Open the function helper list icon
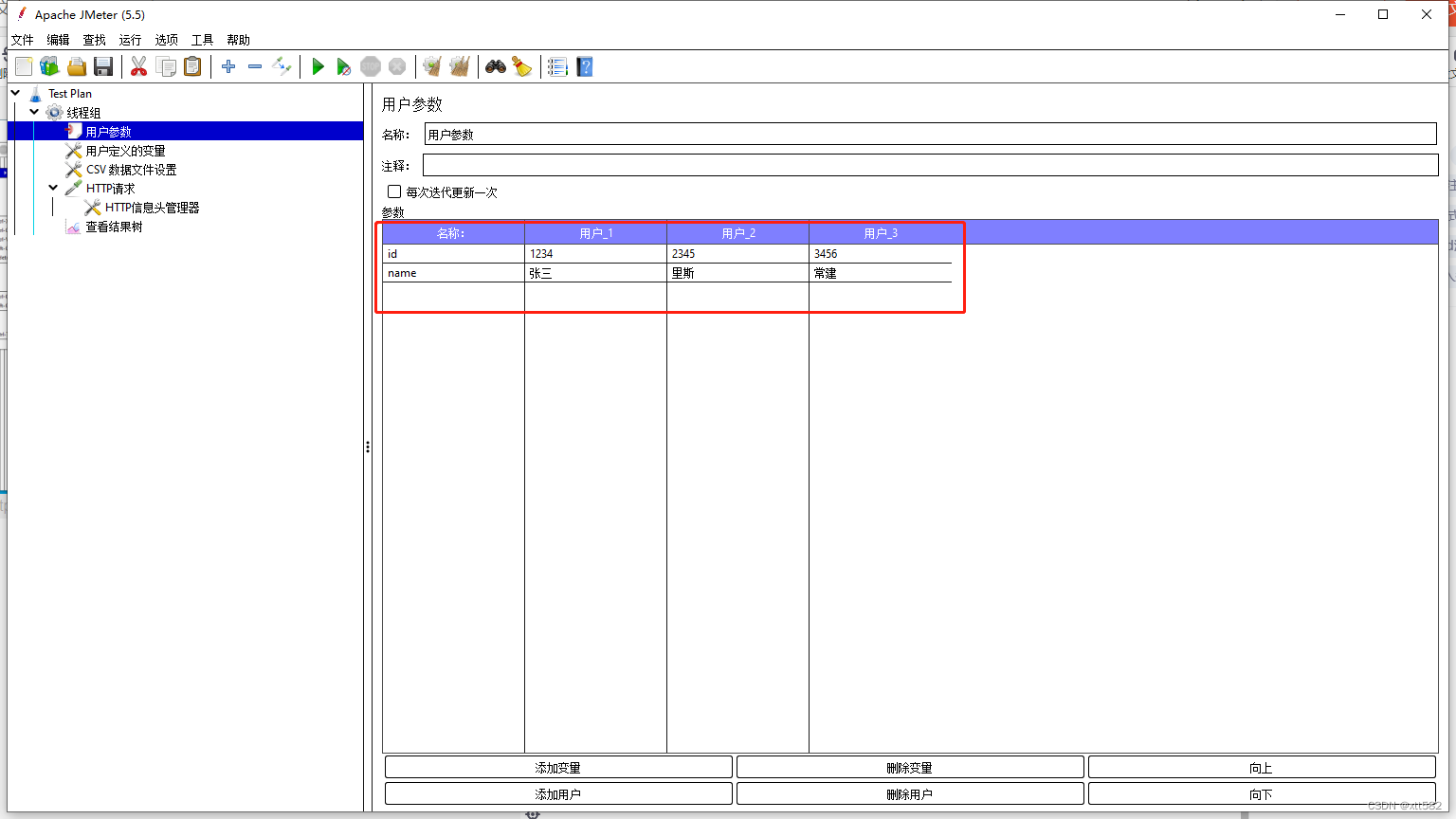1456x819 pixels. pyautogui.click(x=557, y=66)
